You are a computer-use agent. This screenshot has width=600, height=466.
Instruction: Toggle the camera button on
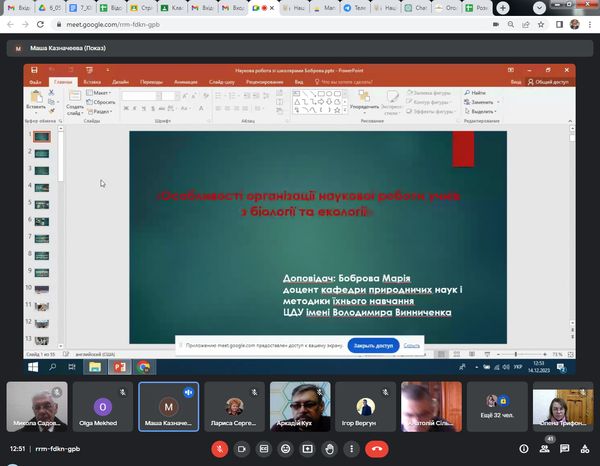pyautogui.click(x=242, y=449)
